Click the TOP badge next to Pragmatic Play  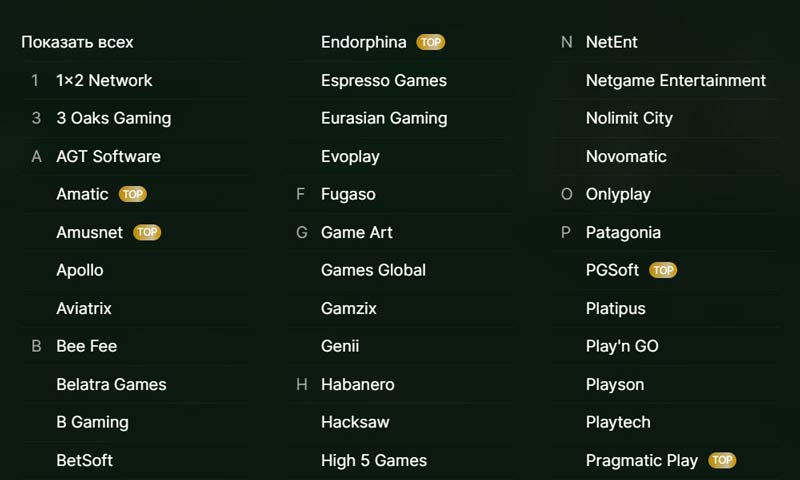point(722,460)
